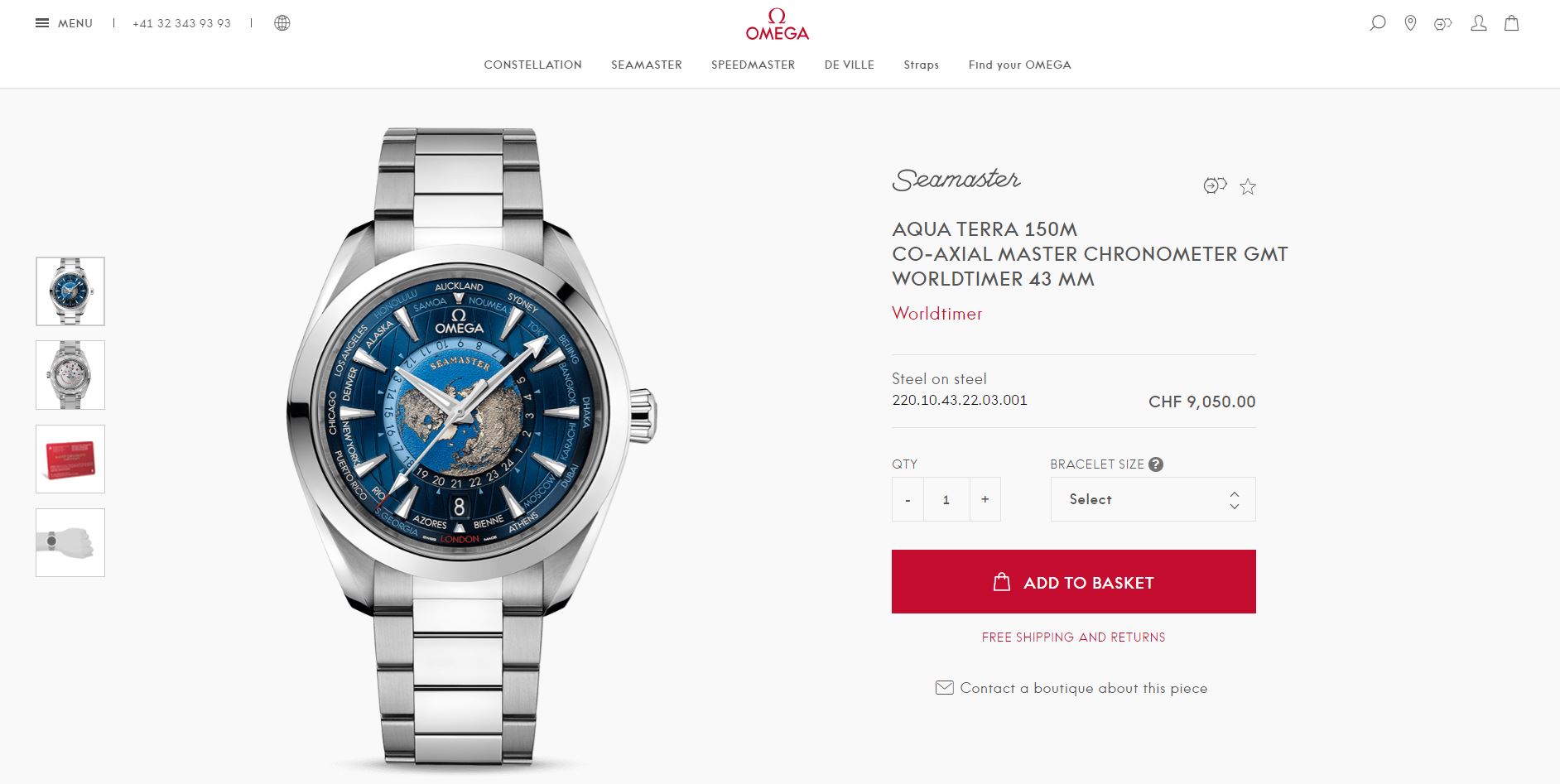Screen dimensions: 1560x784
Task: Go to Find your OMEGA
Action: click(x=1019, y=65)
